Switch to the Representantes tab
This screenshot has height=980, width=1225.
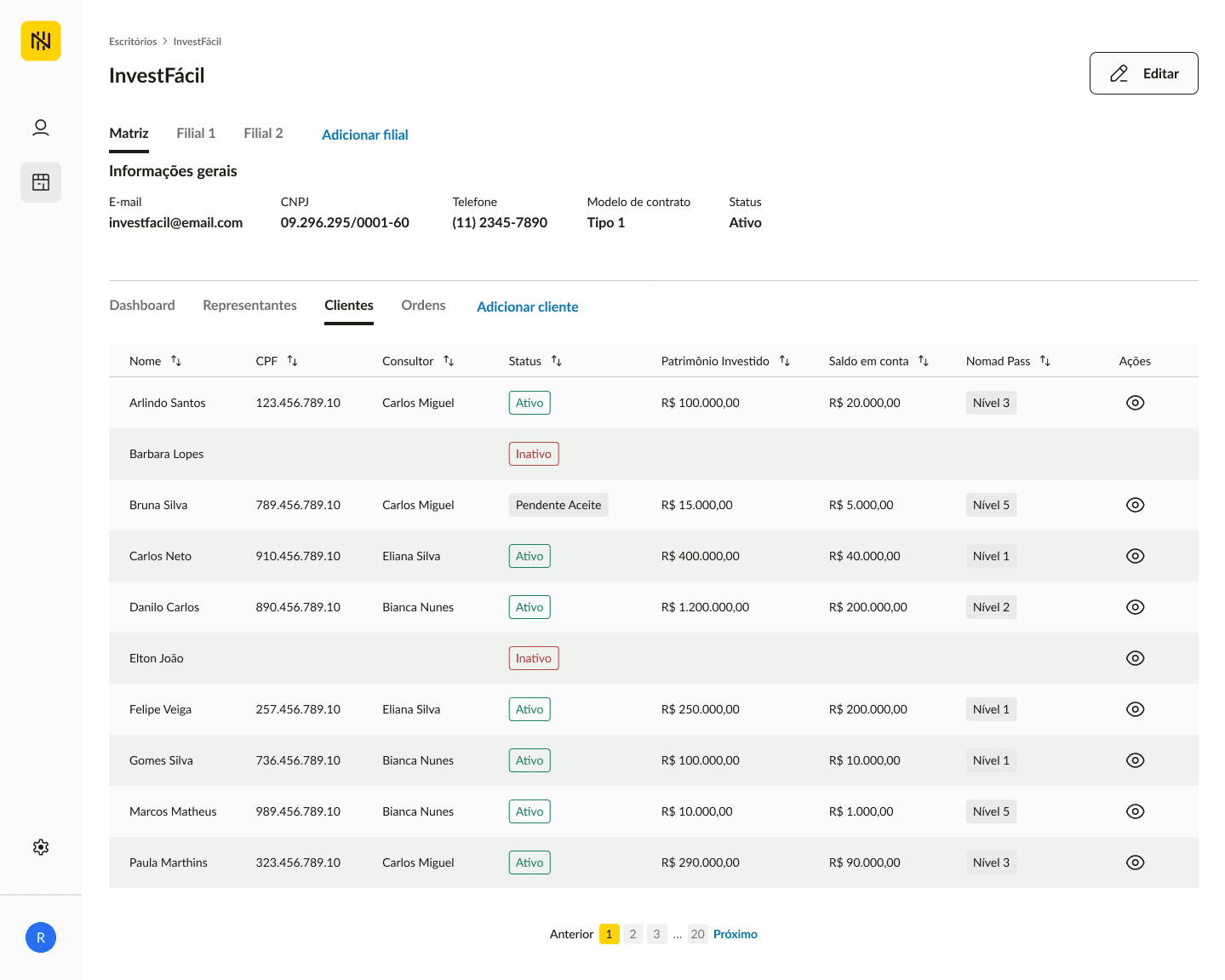[x=249, y=306]
